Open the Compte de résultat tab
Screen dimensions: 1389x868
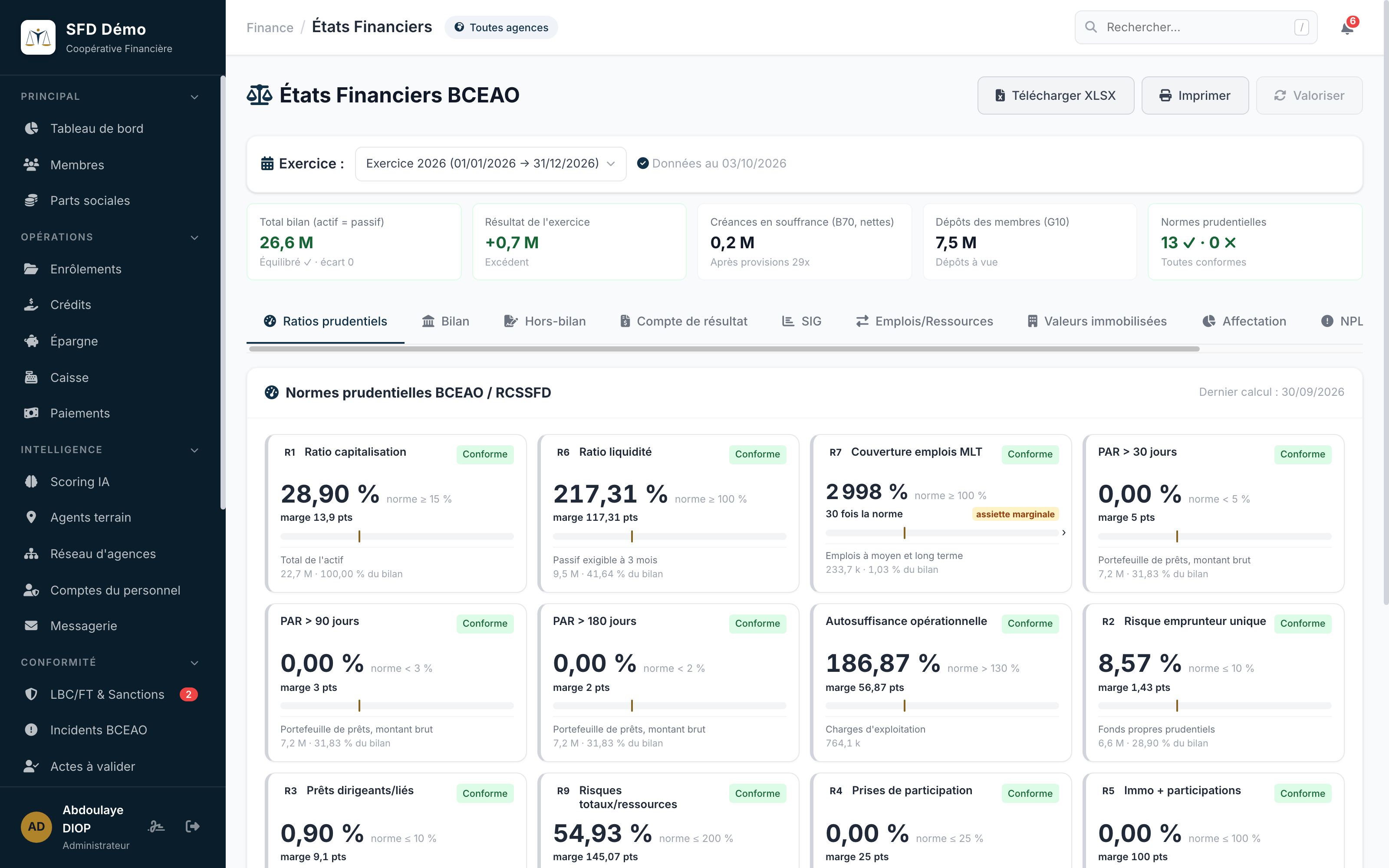point(684,322)
